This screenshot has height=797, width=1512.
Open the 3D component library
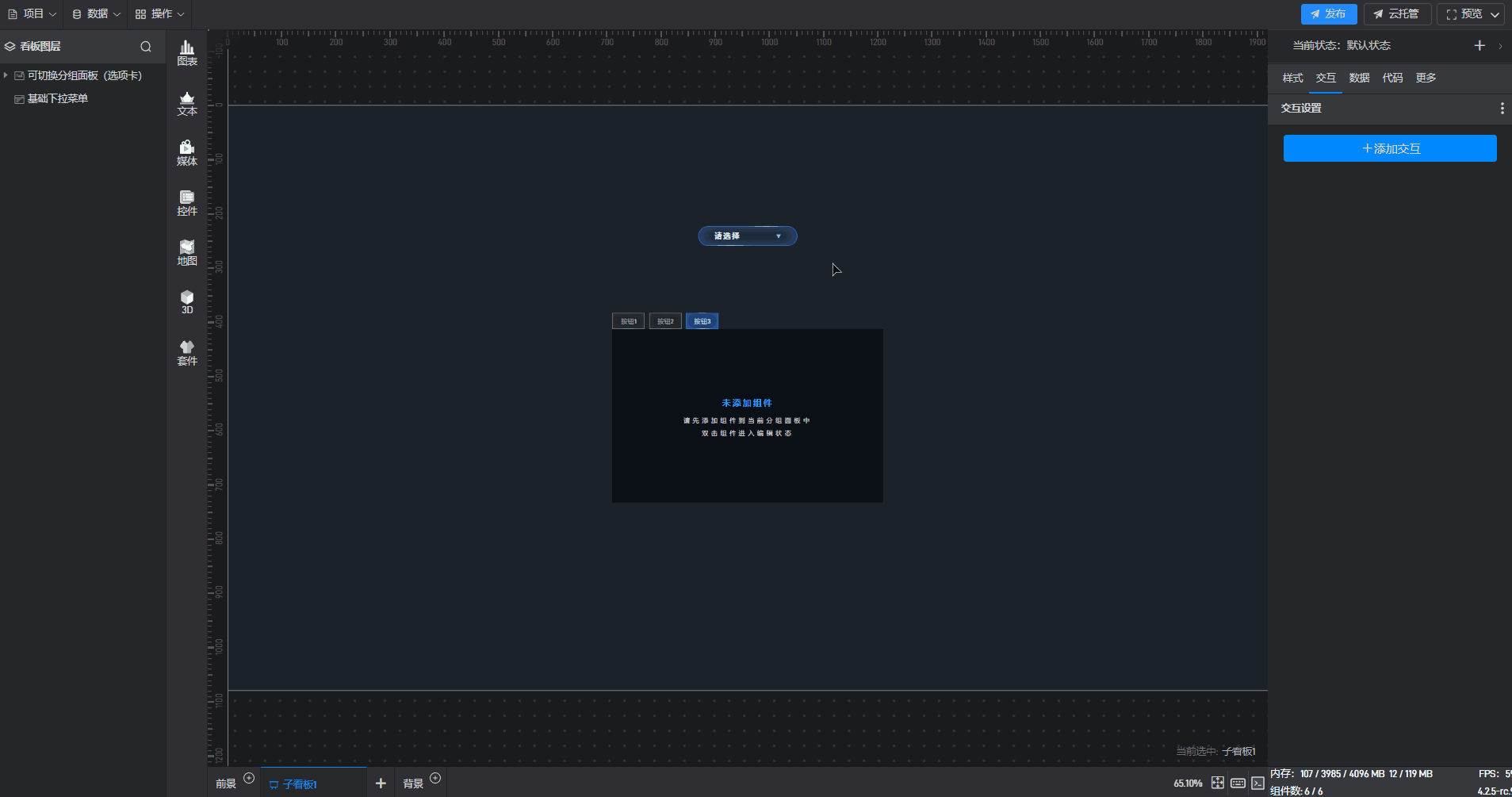click(187, 302)
